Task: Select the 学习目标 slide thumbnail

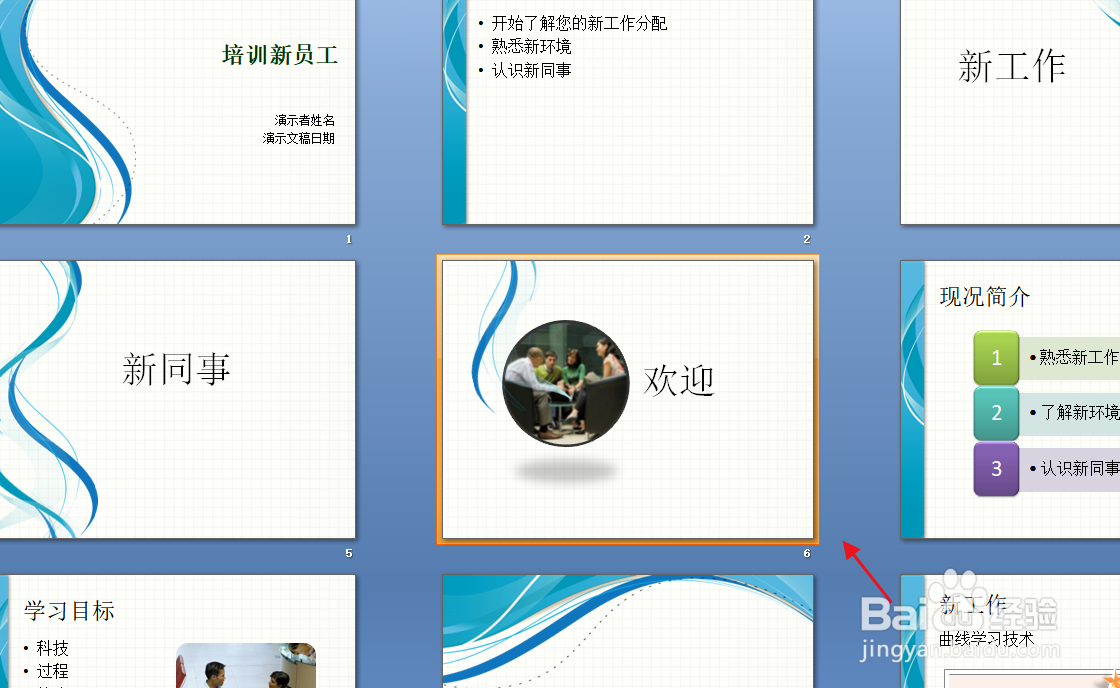Action: pos(177,632)
